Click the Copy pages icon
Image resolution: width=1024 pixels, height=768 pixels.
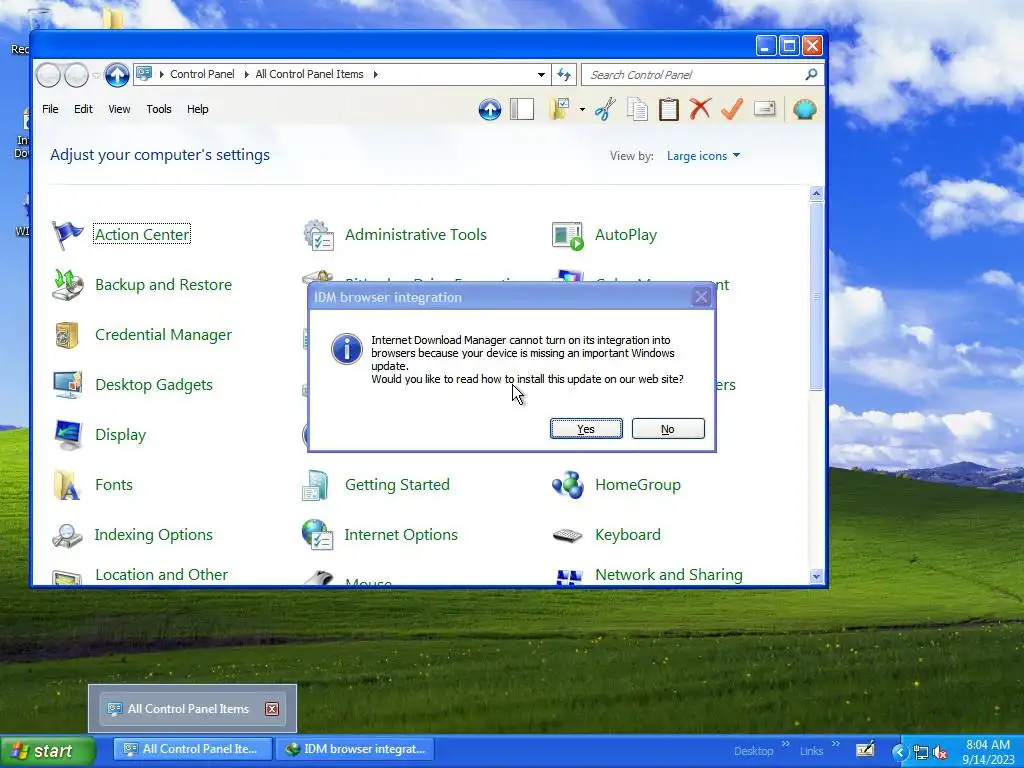[x=637, y=109]
